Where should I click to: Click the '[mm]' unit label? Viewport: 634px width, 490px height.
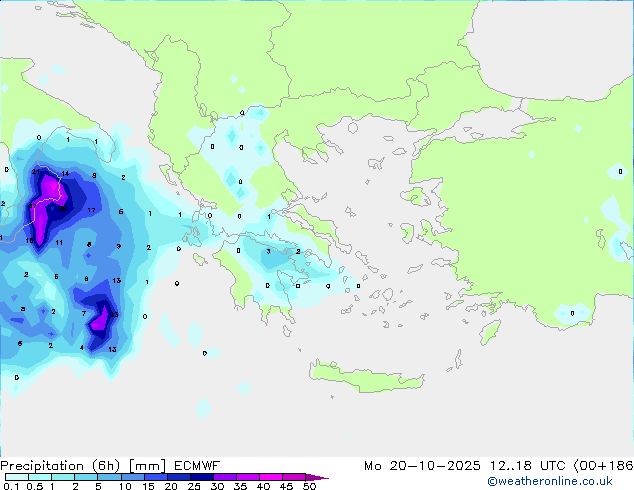coord(148,466)
